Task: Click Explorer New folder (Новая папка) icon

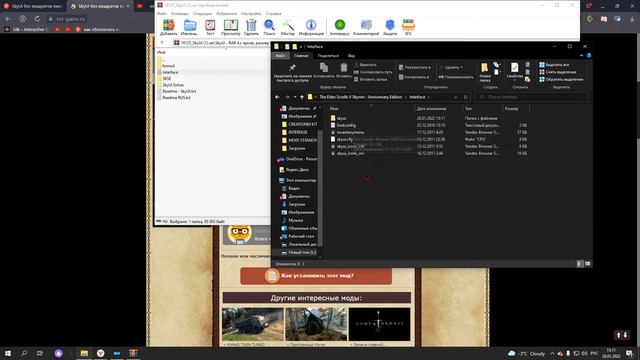Action: pyautogui.click(x=484, y=68)
